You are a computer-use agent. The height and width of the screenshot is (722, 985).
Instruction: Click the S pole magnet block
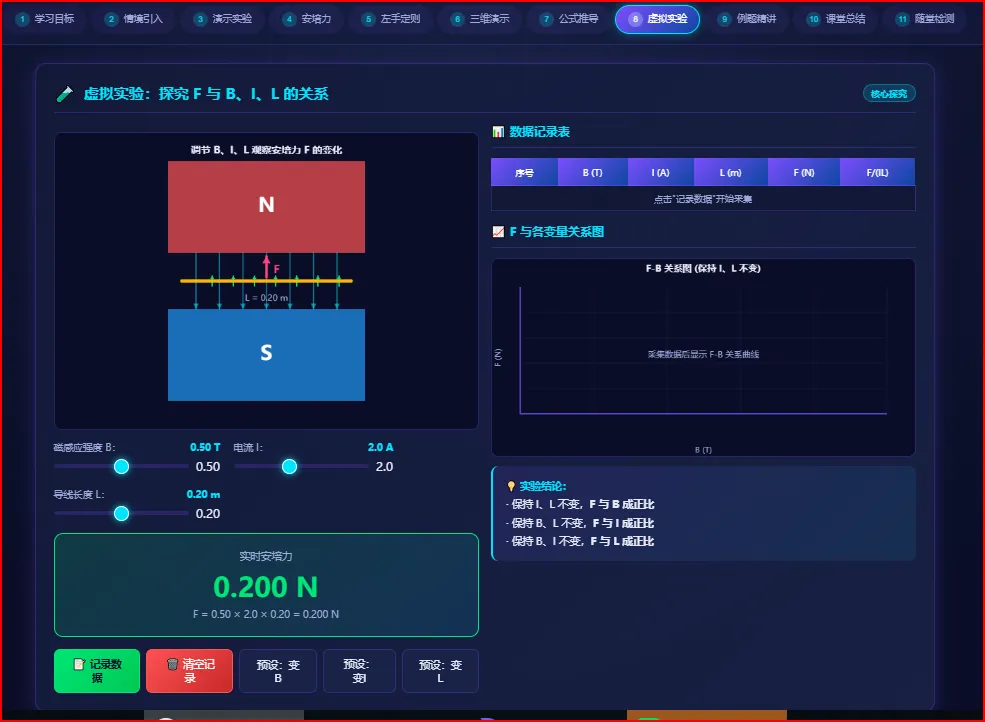[x=266, y=354]
